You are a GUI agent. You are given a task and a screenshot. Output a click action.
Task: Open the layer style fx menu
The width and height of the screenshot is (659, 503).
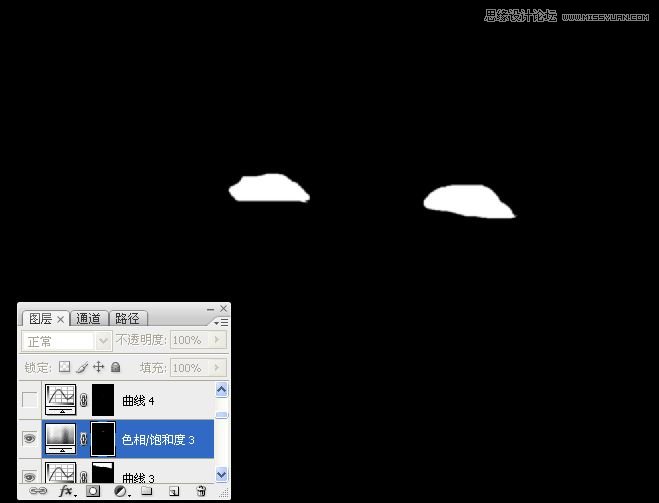tap(67, 491)
